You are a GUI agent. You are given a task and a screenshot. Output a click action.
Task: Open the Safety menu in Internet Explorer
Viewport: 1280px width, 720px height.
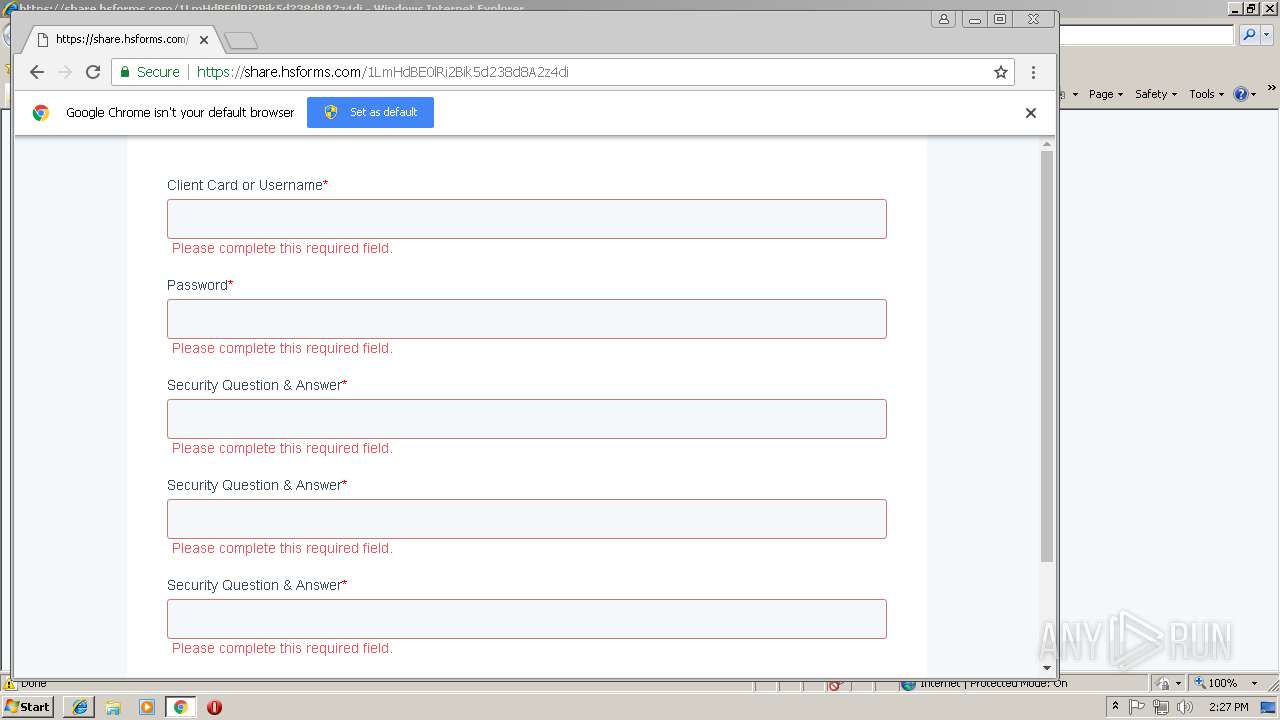1155,94
